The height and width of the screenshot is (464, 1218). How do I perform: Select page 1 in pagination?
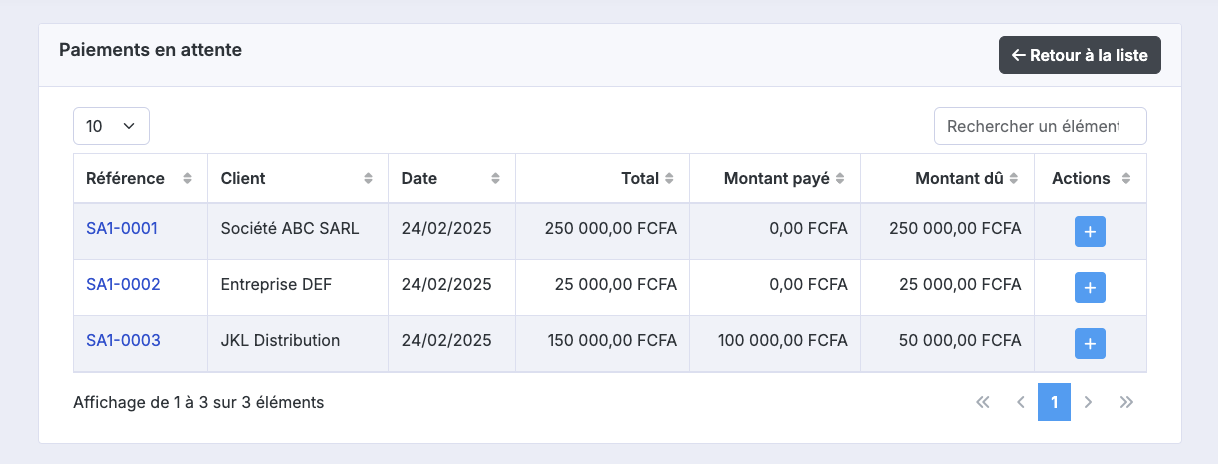pos(1055,402)
